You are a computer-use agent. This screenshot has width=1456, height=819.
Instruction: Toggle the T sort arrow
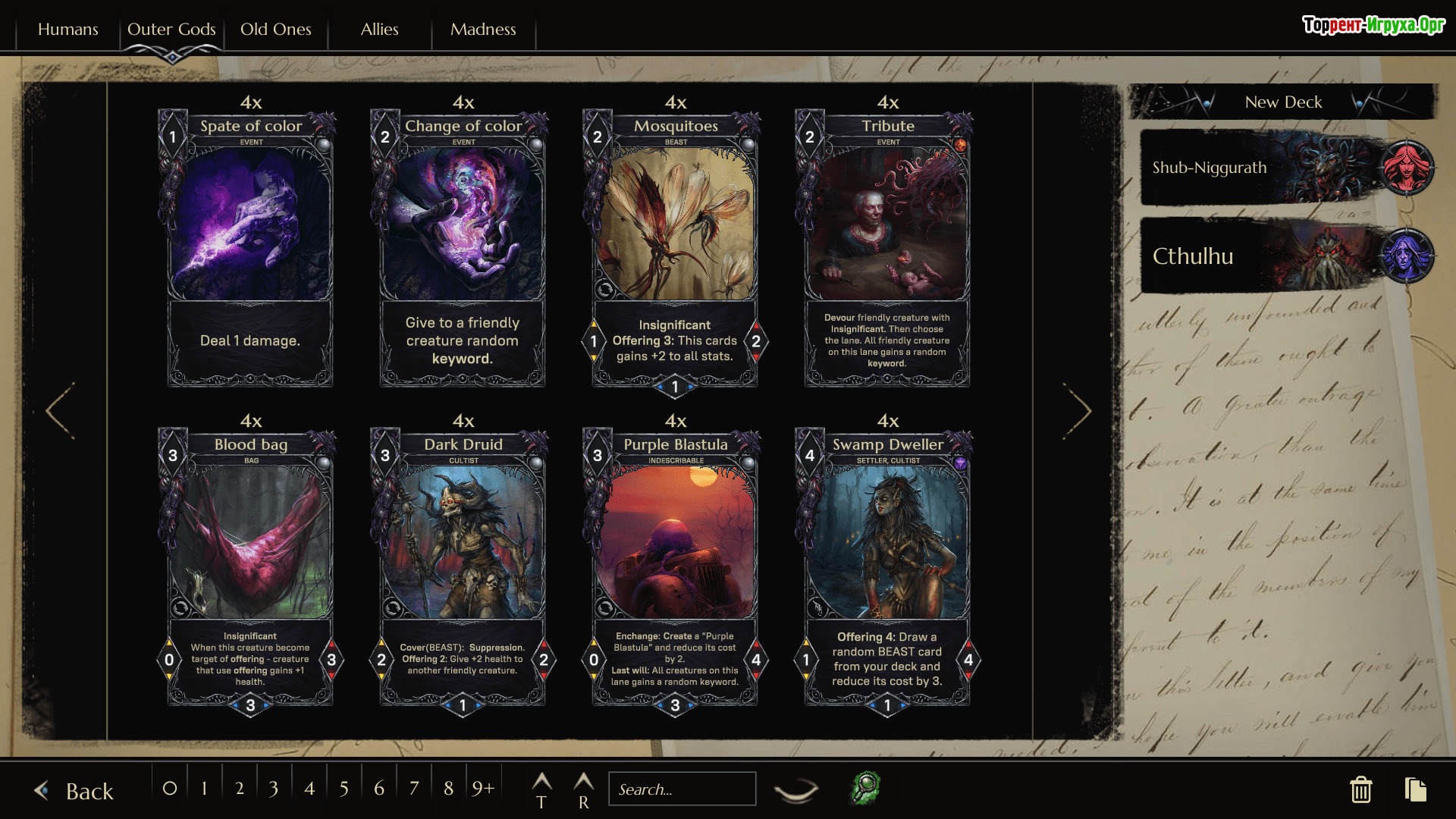click(x=541, y=790)
